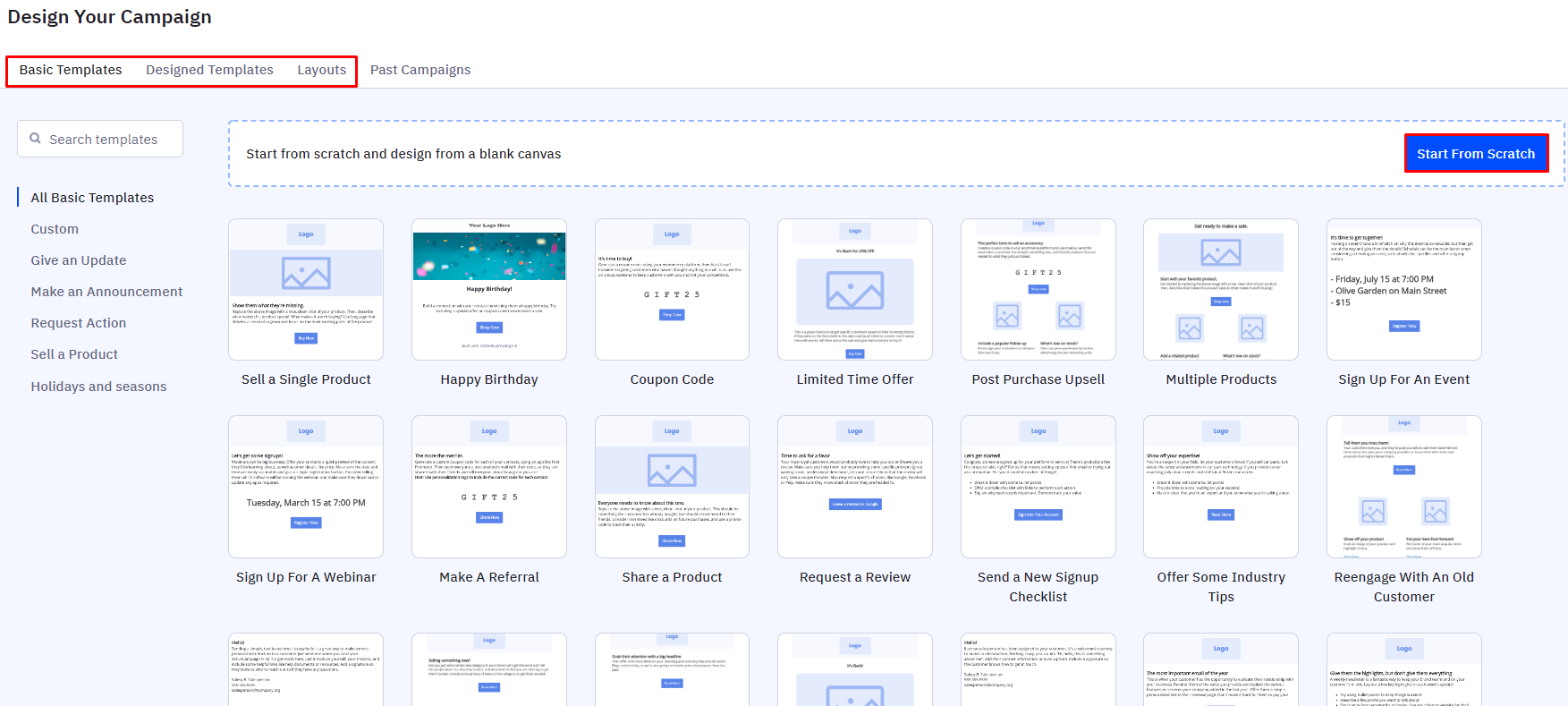Select the Coupon Code template

click(672, 290)
